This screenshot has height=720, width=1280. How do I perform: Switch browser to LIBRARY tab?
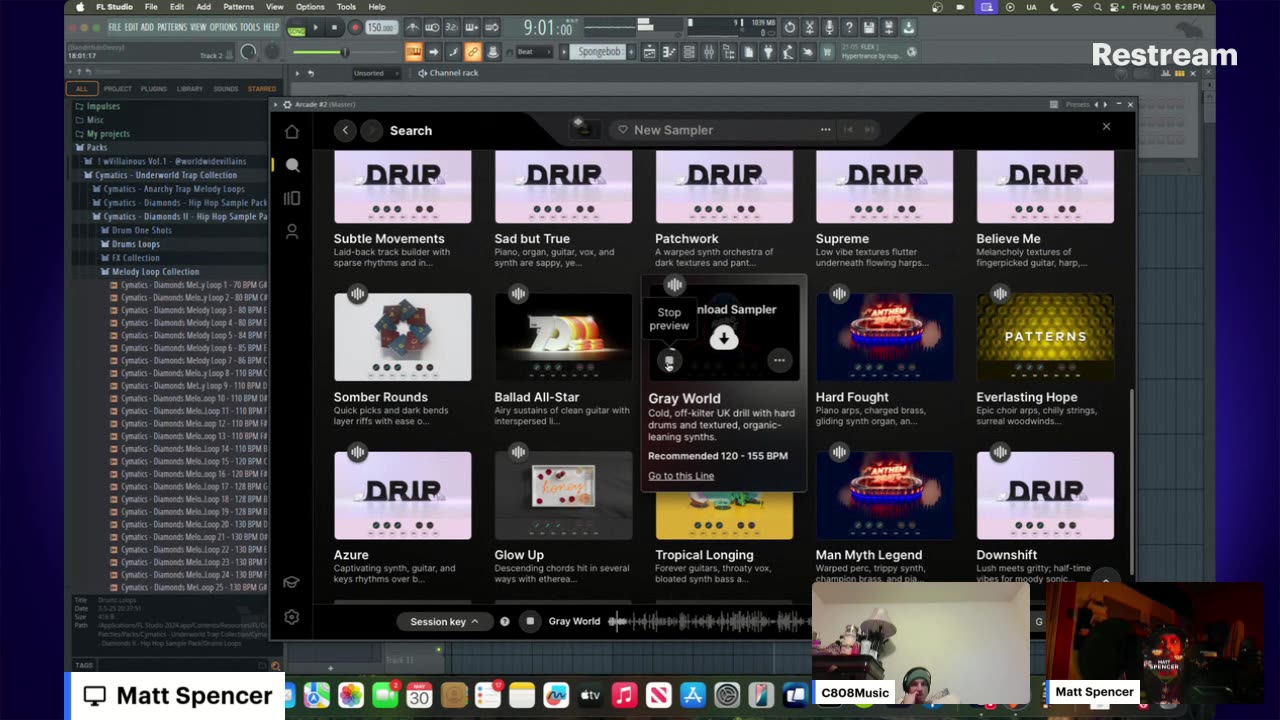click(190, 89)
